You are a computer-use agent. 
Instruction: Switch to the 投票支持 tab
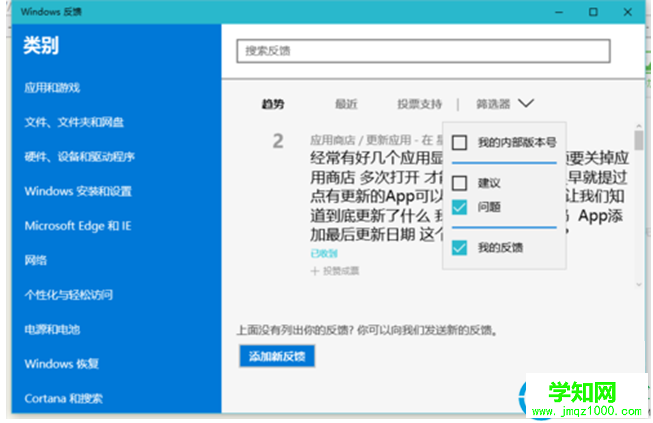[x=419, y=104]
